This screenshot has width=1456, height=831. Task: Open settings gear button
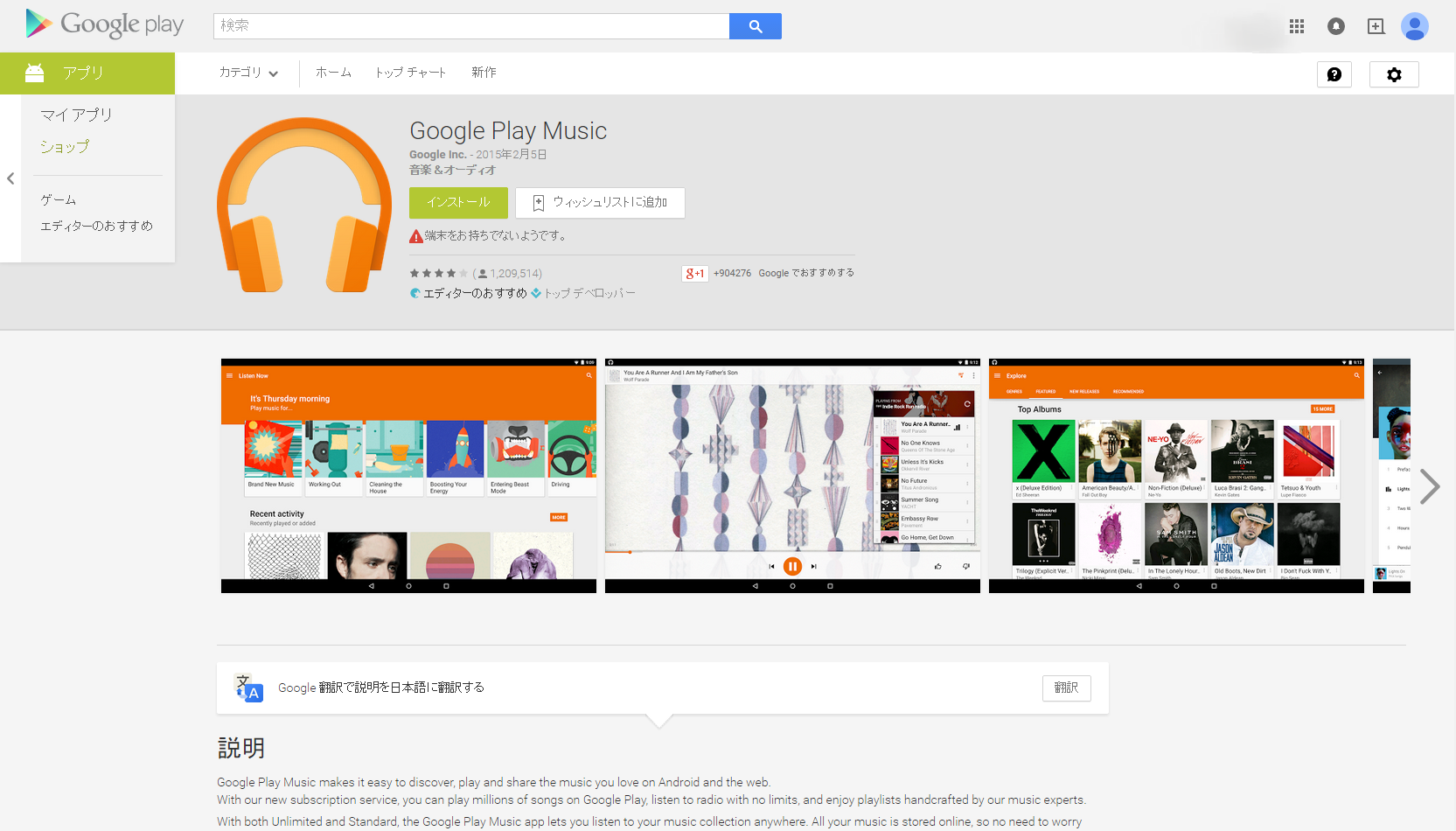click(1394, 74)
